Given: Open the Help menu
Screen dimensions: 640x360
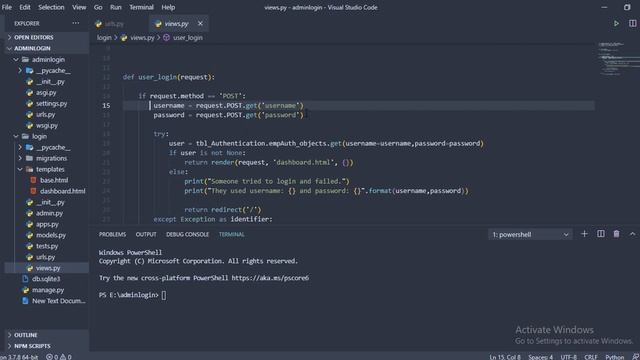Looking at the screenshot, I should (x=168, y=7).
